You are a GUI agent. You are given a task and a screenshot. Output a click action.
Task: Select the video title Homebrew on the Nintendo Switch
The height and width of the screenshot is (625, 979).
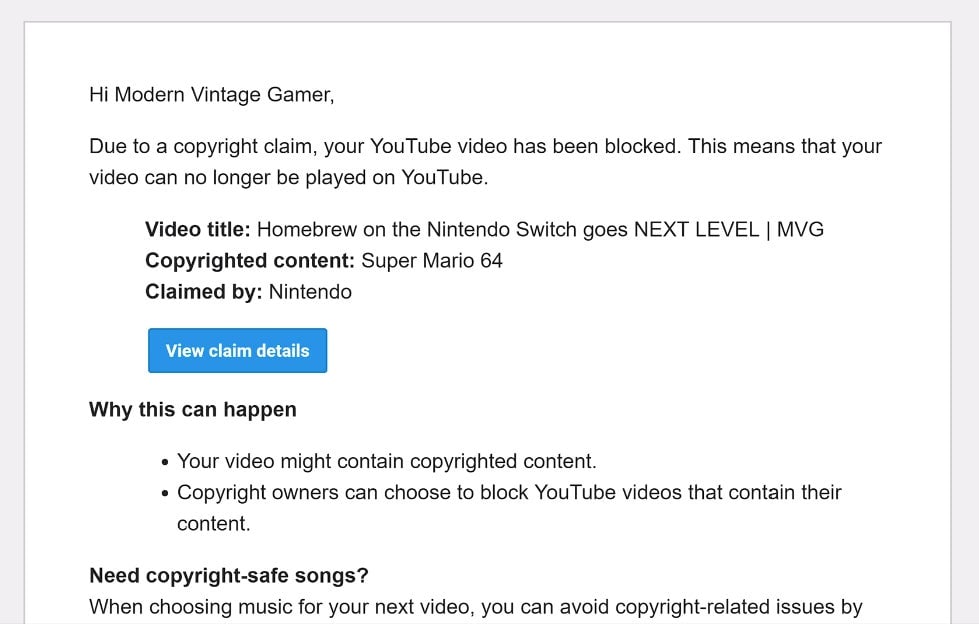pos(420,229)
